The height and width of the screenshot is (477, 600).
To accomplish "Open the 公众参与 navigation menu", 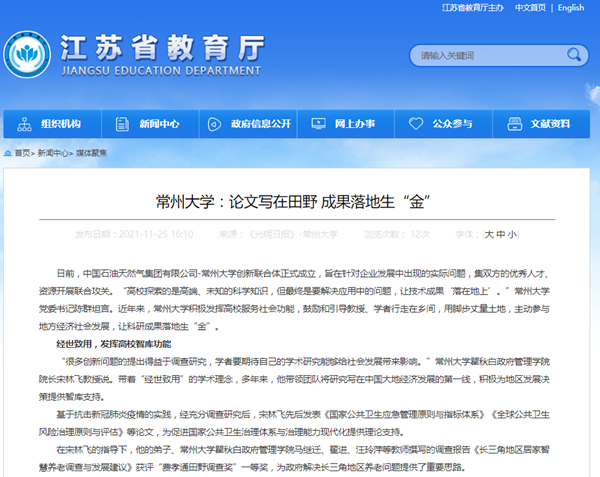I will click(x=451, y=125).
